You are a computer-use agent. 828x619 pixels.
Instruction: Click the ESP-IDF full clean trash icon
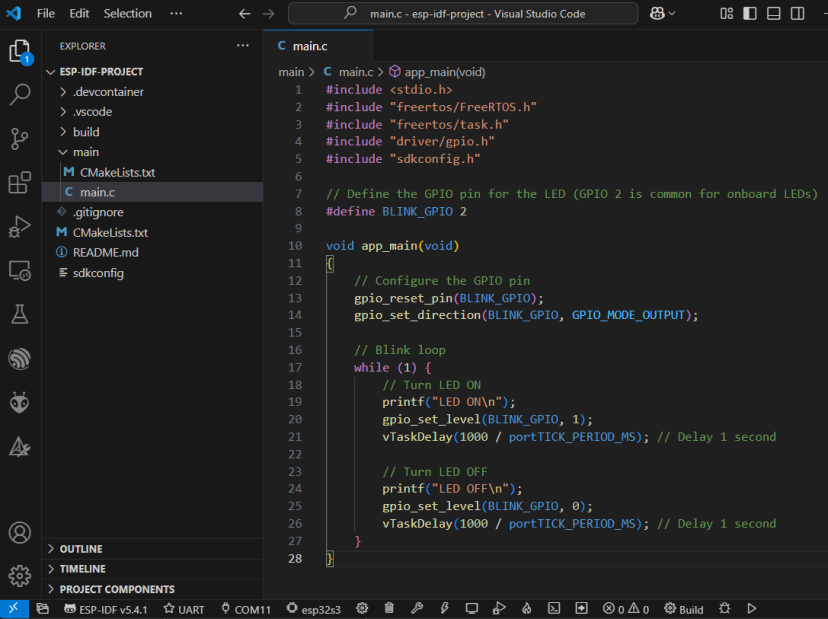point(389,608)
